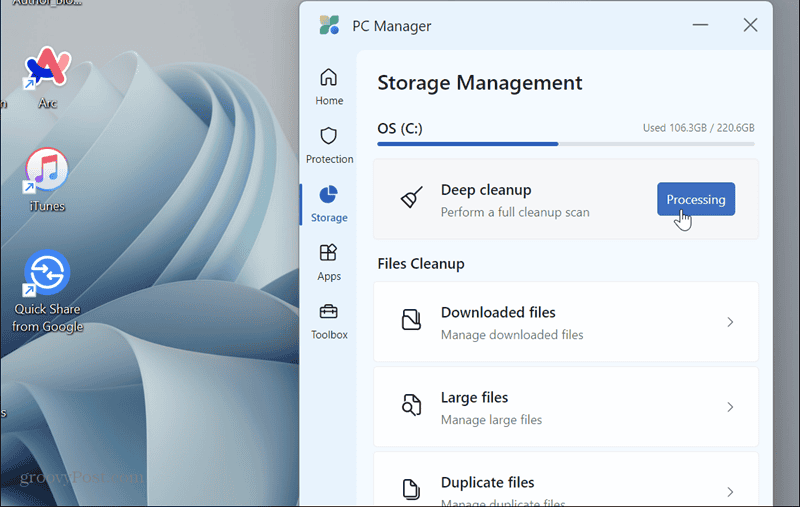Image resolution: width=800 pixels, height=507 pixels.
Task: Click the Deep cleanup broom icon
Action: (411, 197)
